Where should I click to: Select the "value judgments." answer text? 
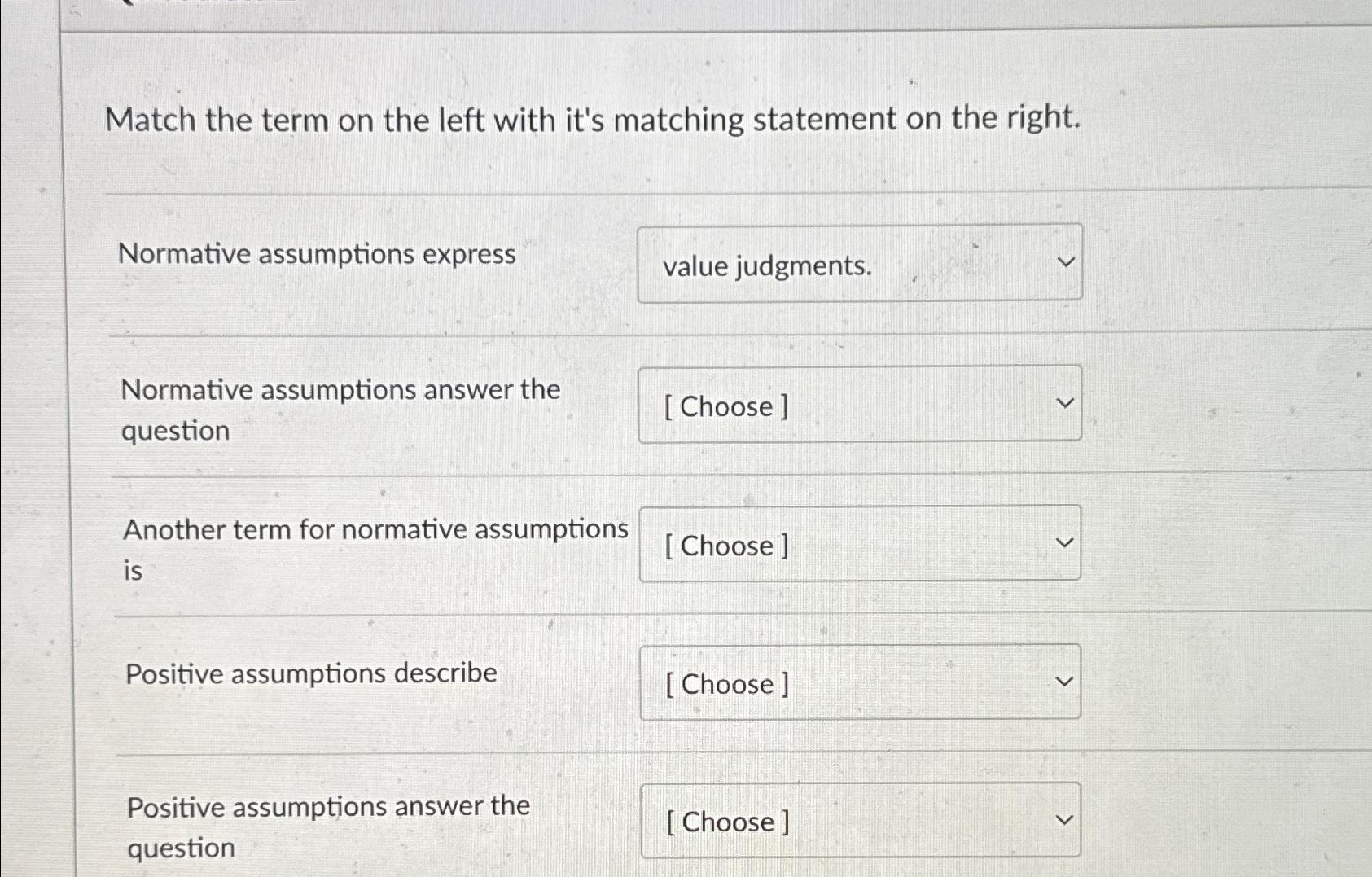tap(766, 266)
